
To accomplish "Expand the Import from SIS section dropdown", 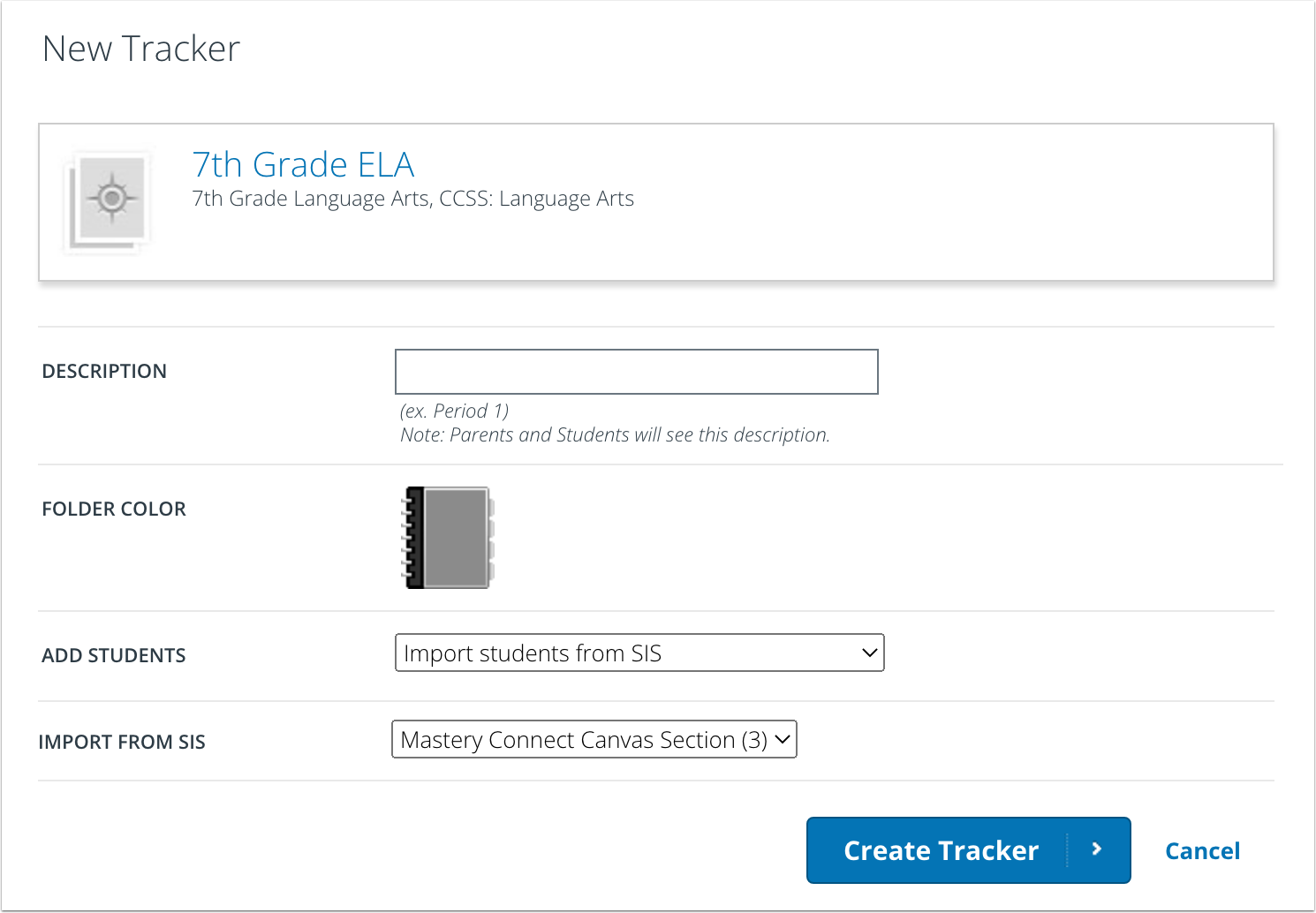I will coord(594,740).
